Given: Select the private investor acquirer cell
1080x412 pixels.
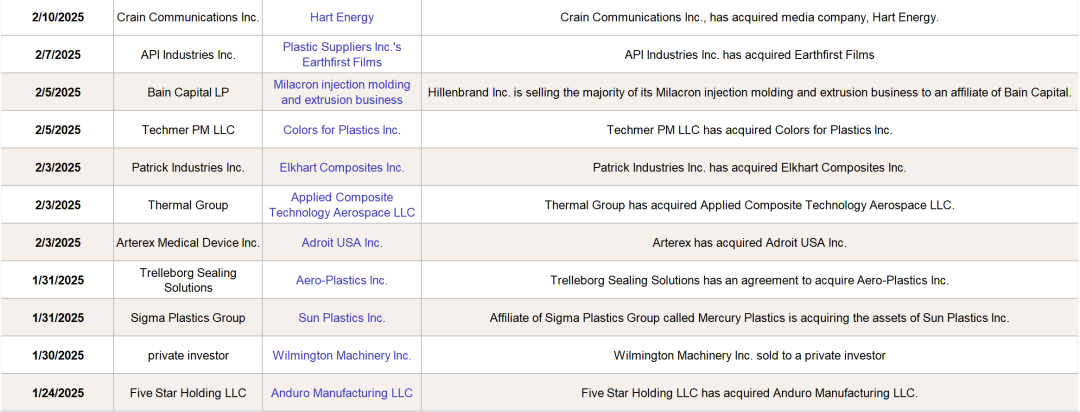Looking at the screenshot, I should click(188, 355).
